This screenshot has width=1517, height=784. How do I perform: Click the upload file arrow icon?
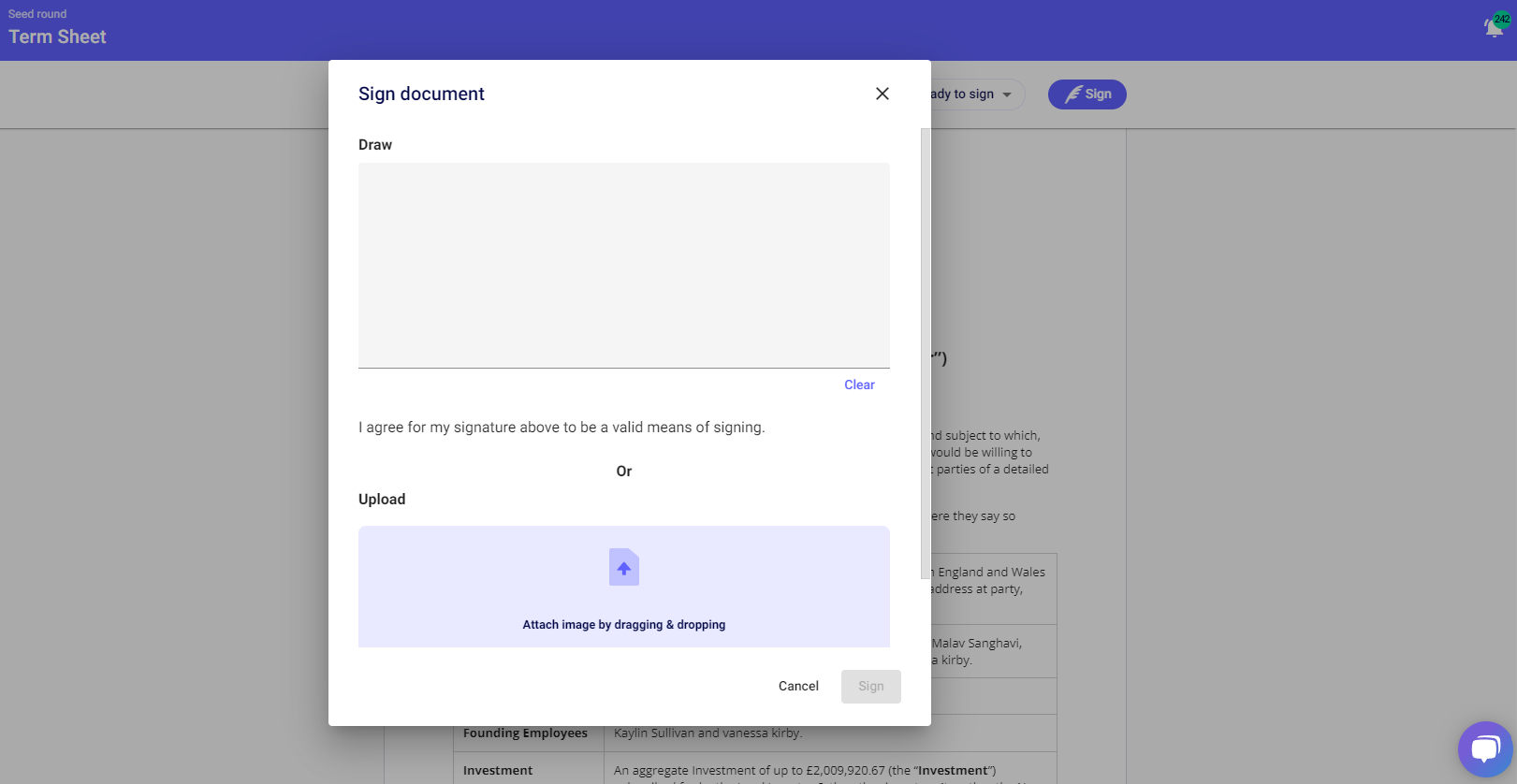(624, 567)
